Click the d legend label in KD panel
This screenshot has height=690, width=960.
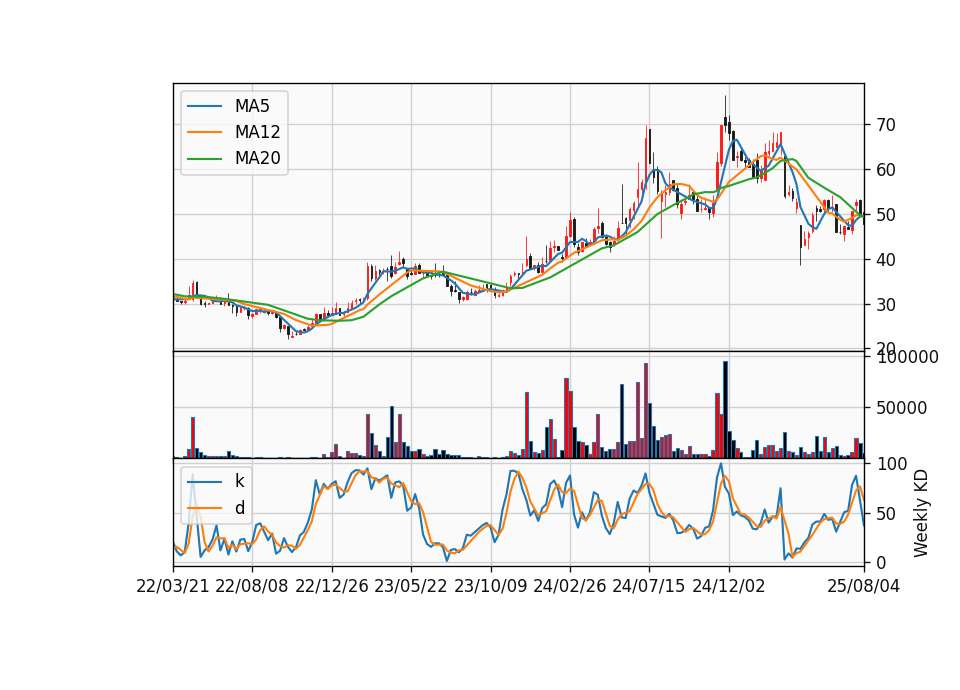[x=239, y=508]
